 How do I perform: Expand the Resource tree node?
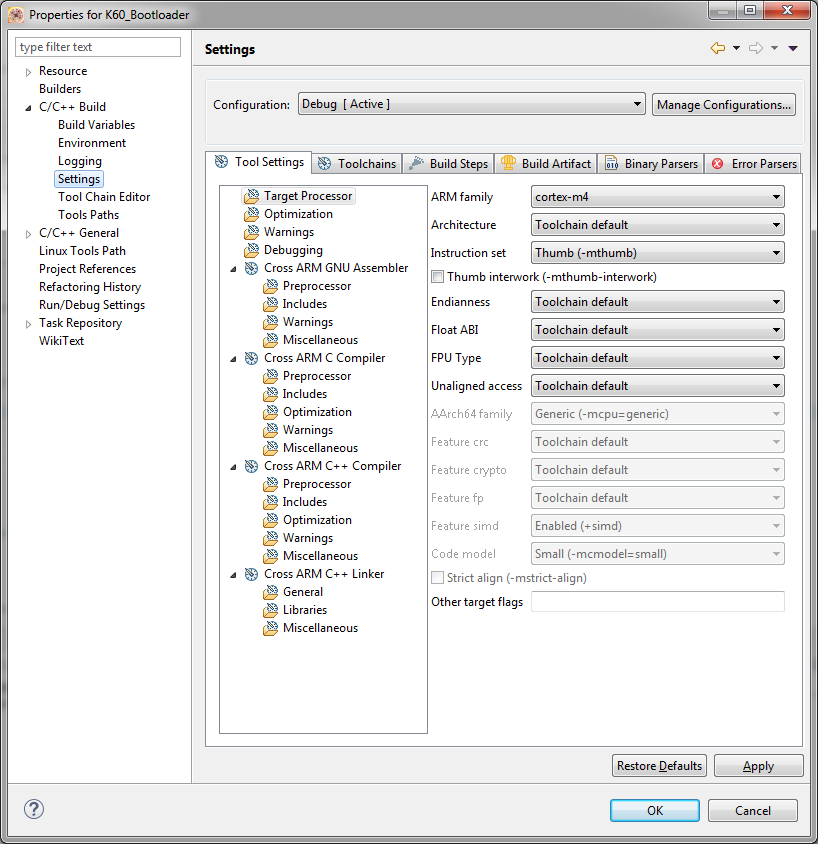[28, 72]
